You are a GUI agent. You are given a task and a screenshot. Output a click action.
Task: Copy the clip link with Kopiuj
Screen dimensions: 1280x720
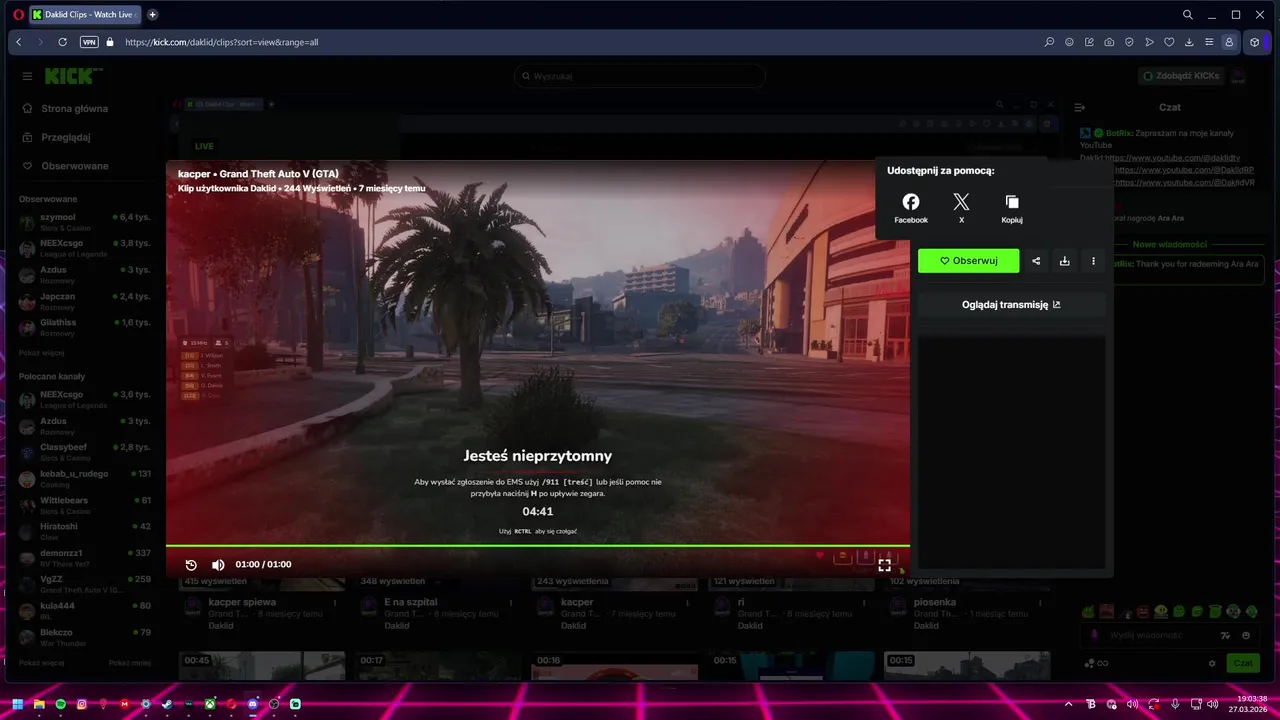tap(1012, 208)
